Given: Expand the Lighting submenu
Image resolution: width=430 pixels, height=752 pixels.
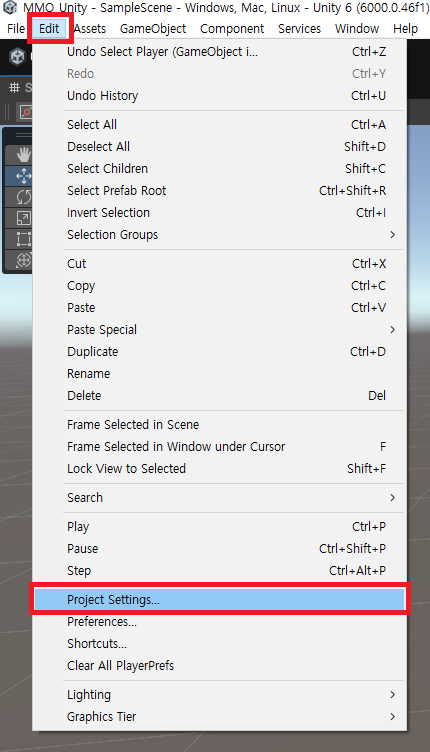Looking at the screenshot, I should click(220, 695).
